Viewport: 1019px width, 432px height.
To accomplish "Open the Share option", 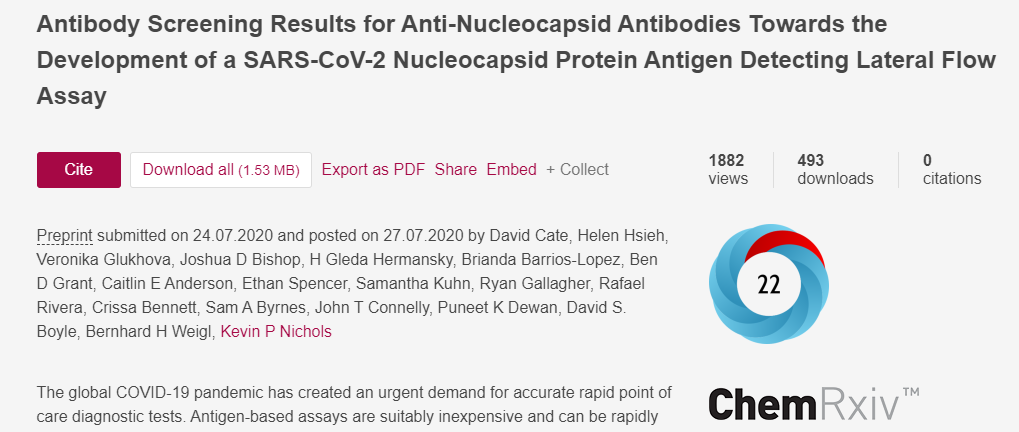I will click(x=456, y=170).
